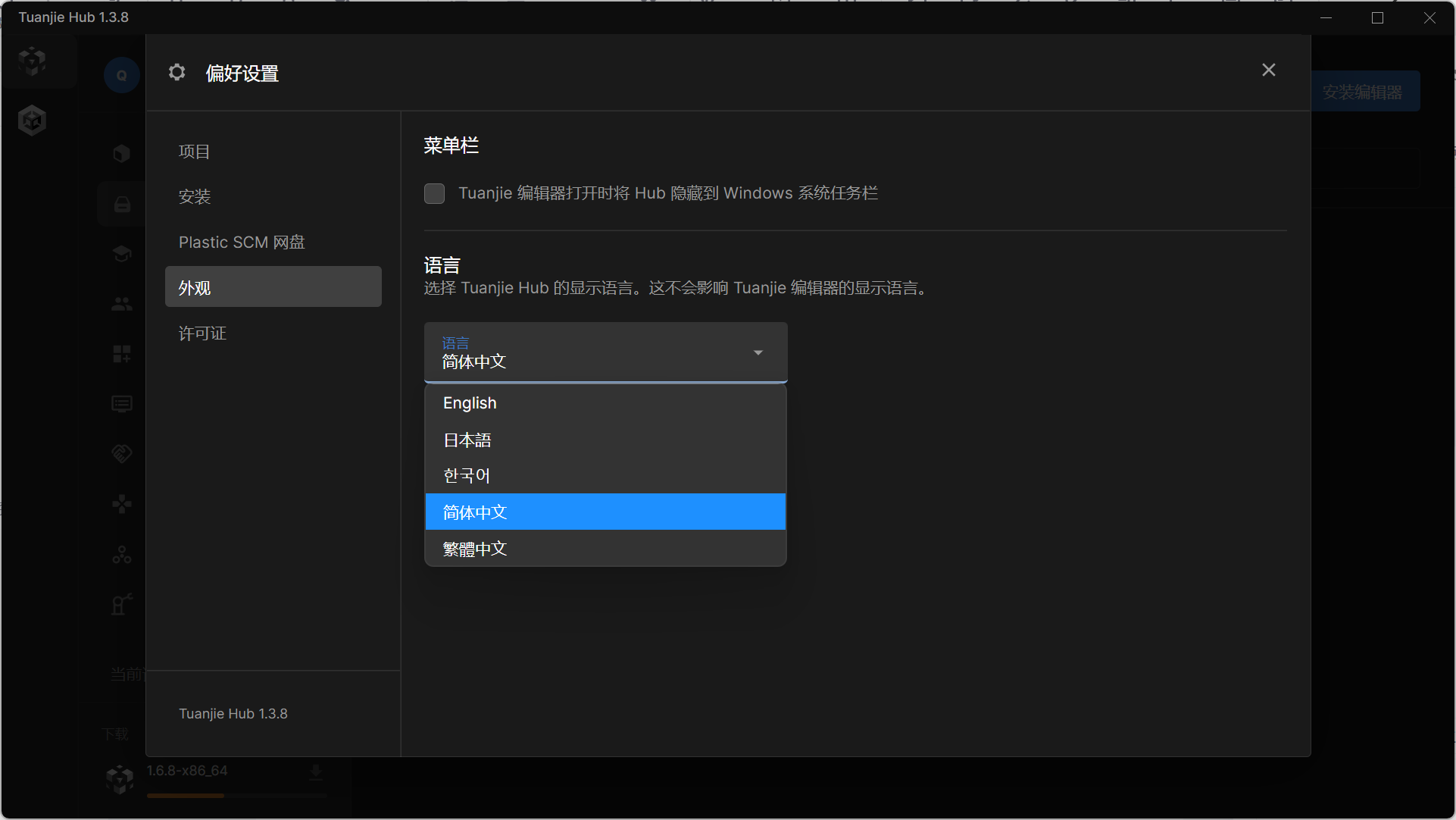Screen dimensions: 1456x820
Task: Click the Tuanjie logo at sidebar top
Action: [x=32, y=61]
